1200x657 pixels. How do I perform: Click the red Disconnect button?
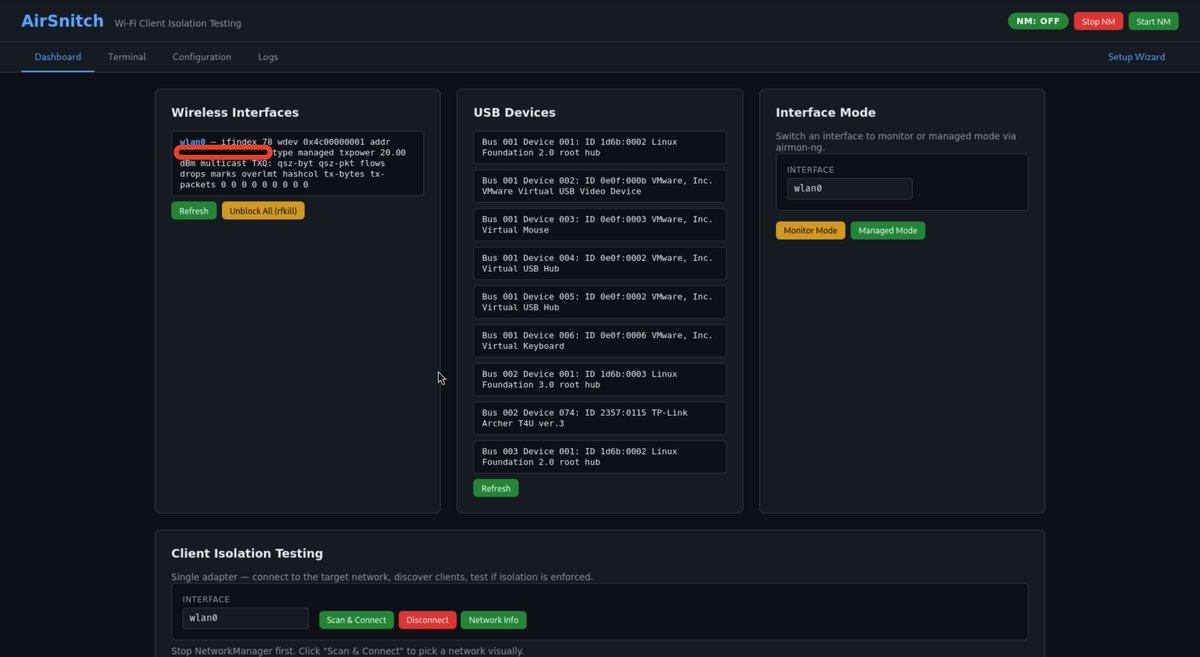tap(427, 620)
